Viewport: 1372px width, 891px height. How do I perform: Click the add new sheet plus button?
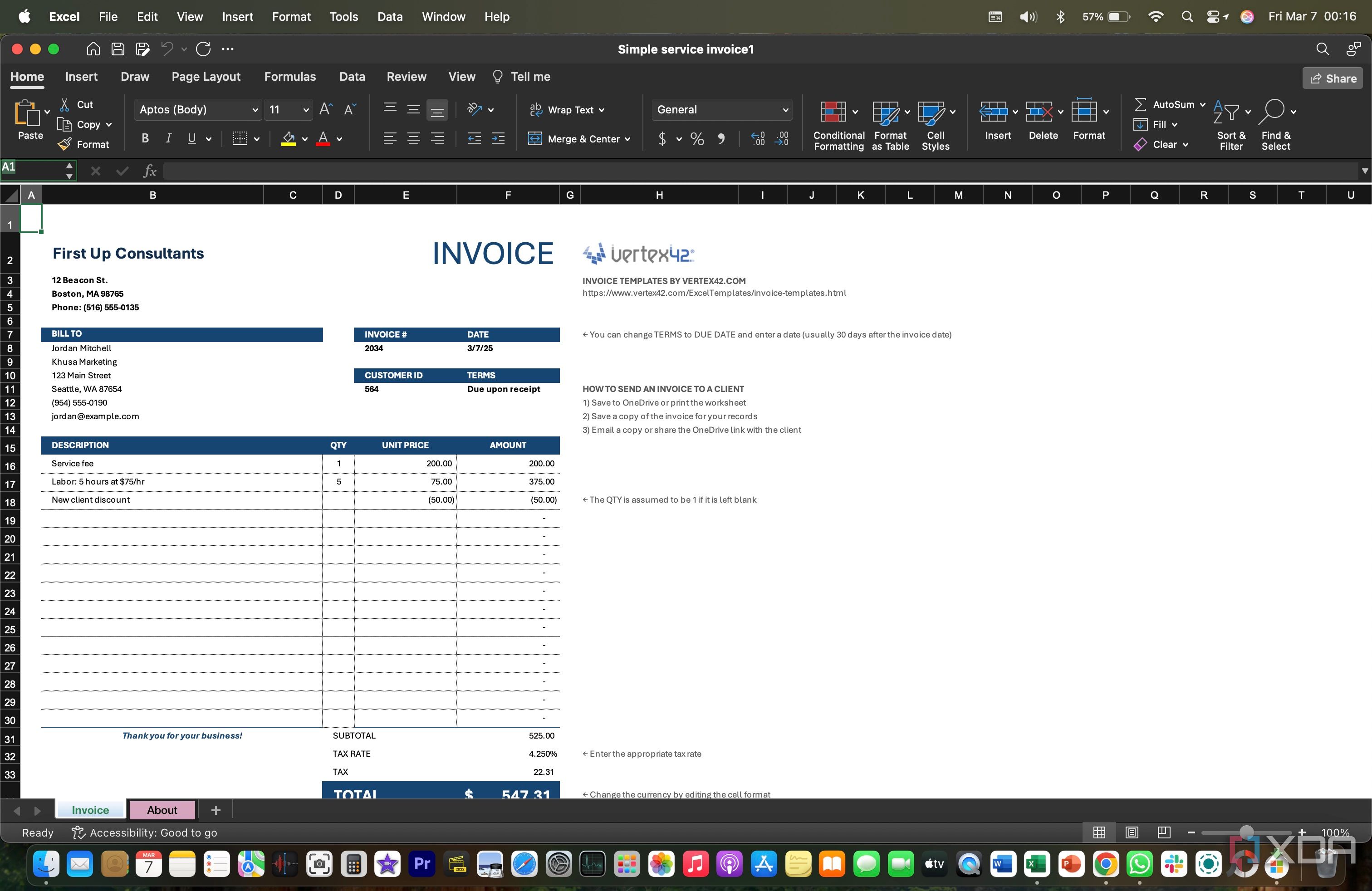coord(215,809)
